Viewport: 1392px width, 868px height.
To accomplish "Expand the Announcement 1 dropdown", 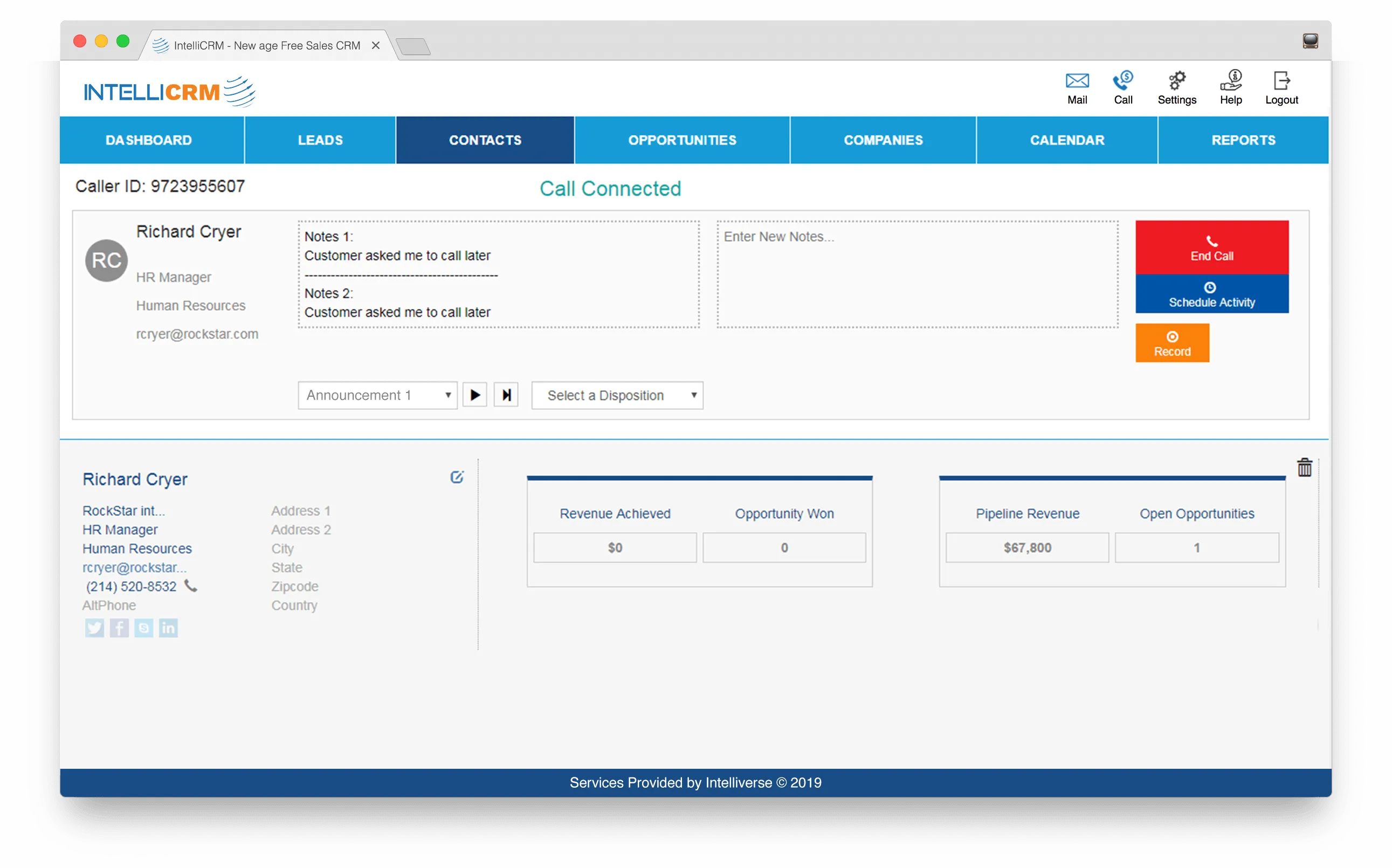I will [x=377, y=396].
